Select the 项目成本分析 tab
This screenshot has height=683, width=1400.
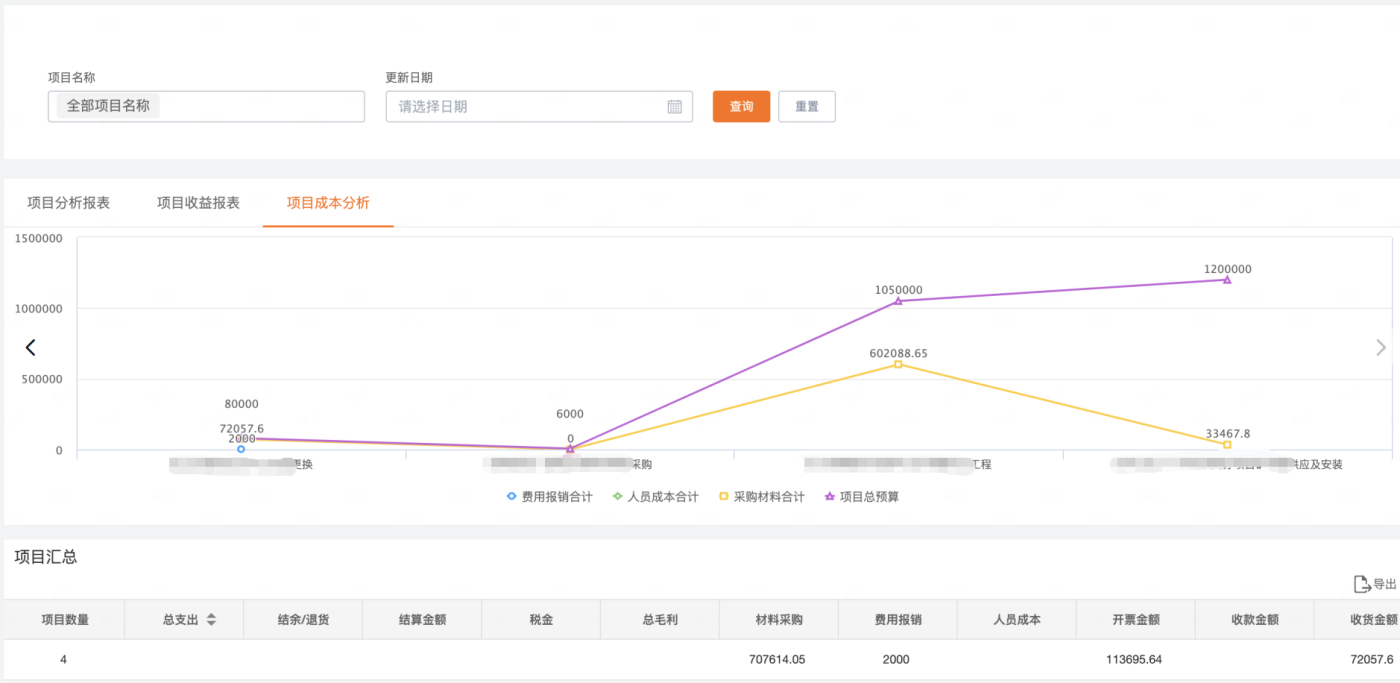[328, 203]
